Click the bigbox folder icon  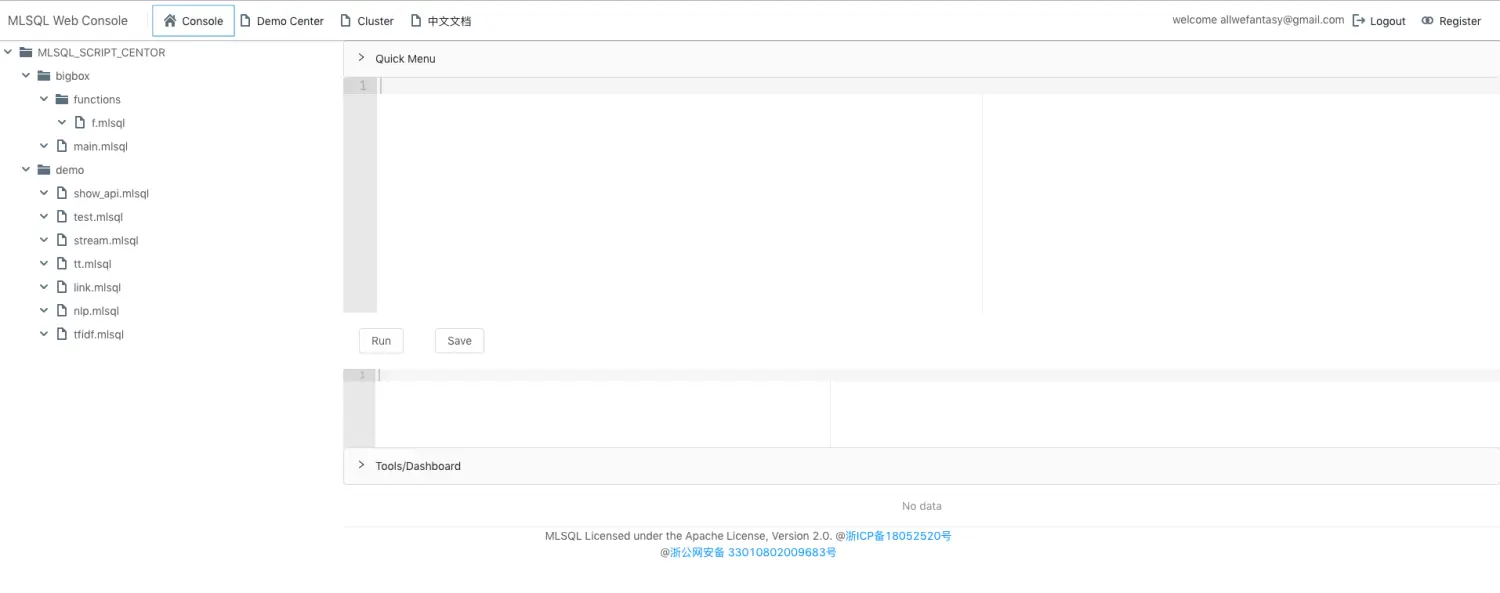(44, 76)
